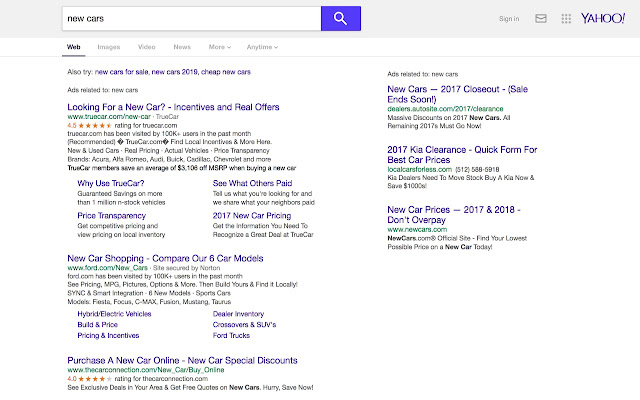The image size is (640, 400).
Task: Go to the Yahoo logo homepage
Action: tap(602, 18)
